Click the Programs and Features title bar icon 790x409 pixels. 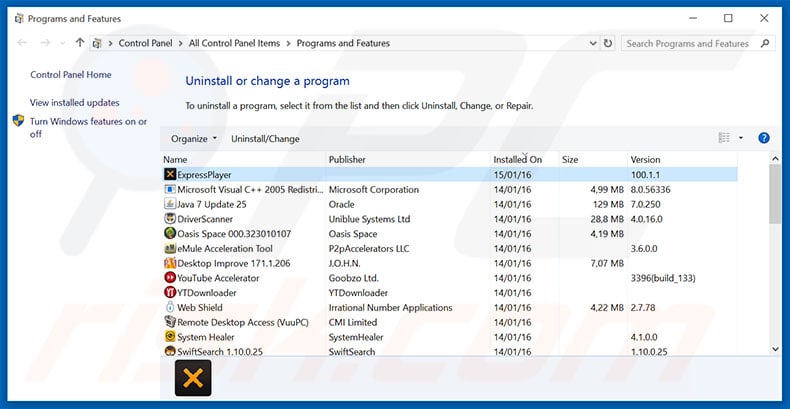click(19, 19)
